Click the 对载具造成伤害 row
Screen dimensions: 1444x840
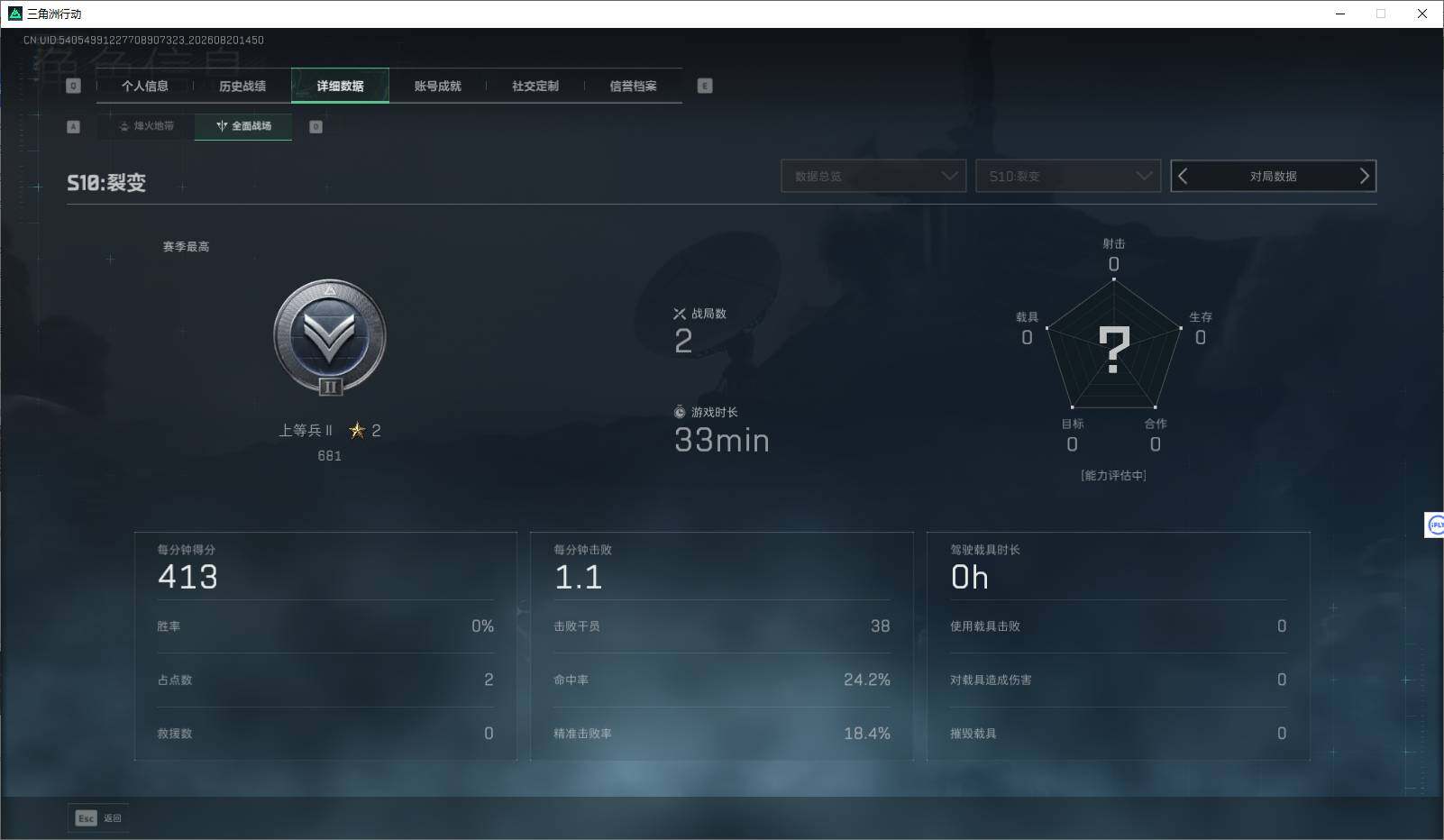pos(1119,680)
